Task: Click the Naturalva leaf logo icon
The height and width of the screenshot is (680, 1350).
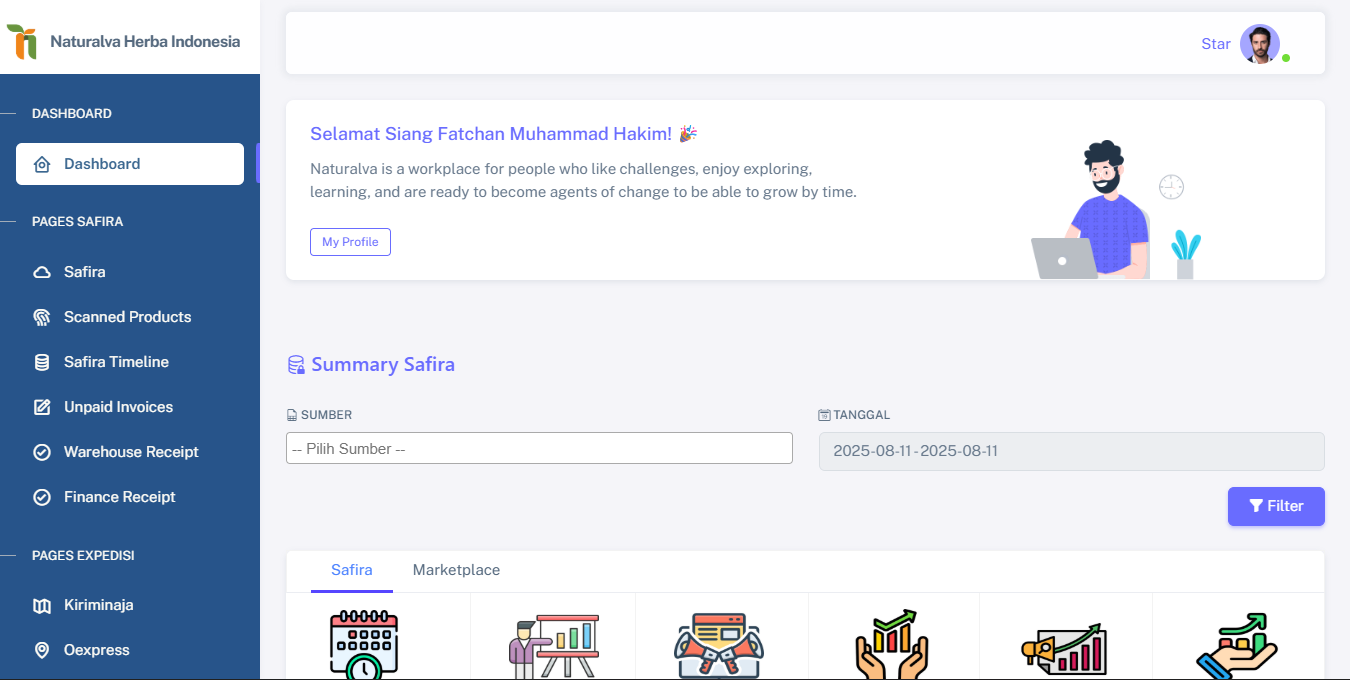Action: 22,42
